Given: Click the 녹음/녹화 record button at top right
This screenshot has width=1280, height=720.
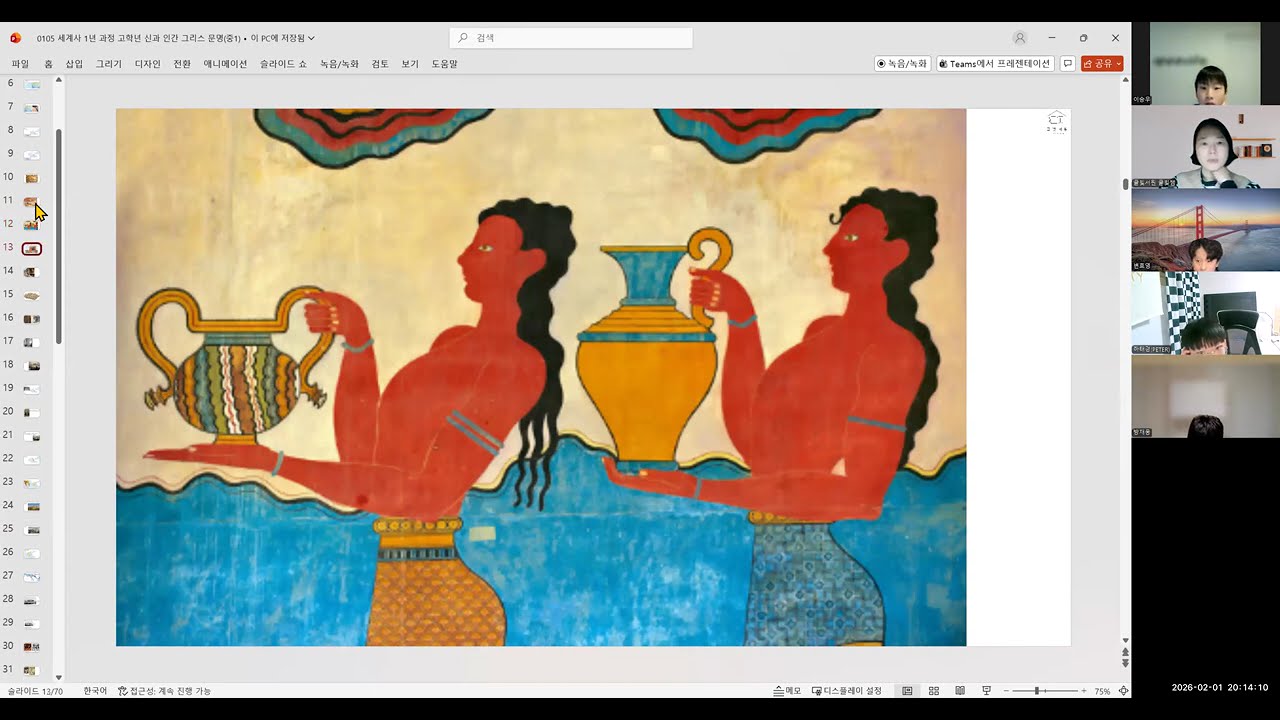Looking at the screenshot, I should click(x=903, y=63).
